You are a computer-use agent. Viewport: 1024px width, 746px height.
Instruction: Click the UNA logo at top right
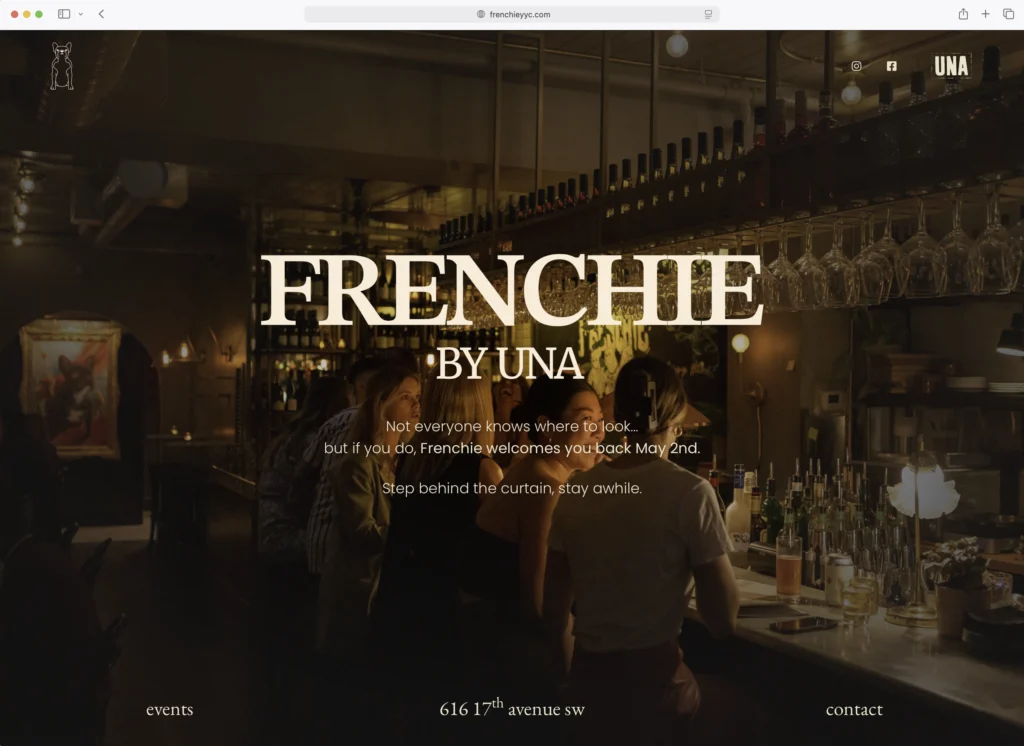coord(951,66)
